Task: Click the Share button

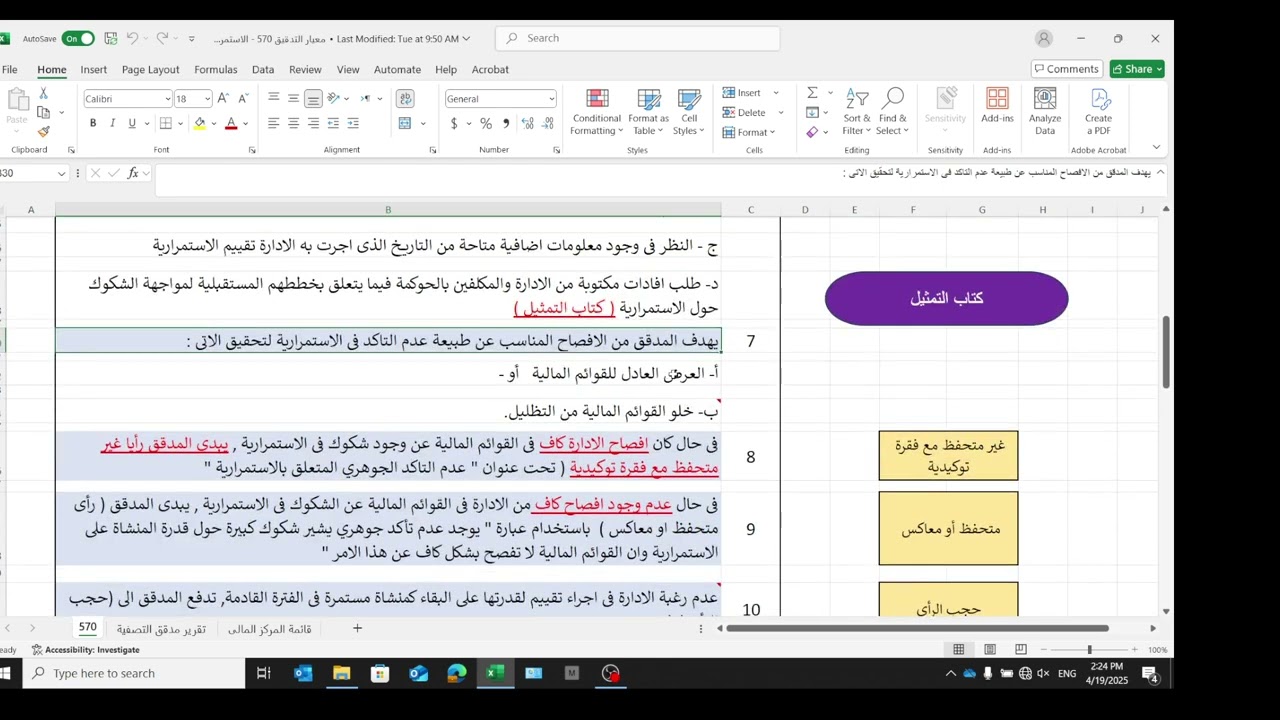Action: [1137, 69]
